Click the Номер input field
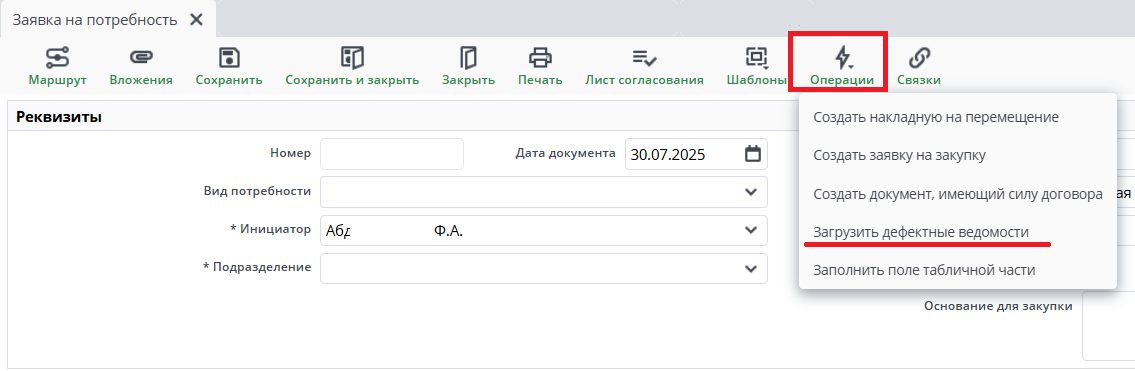 pos(392,154)
